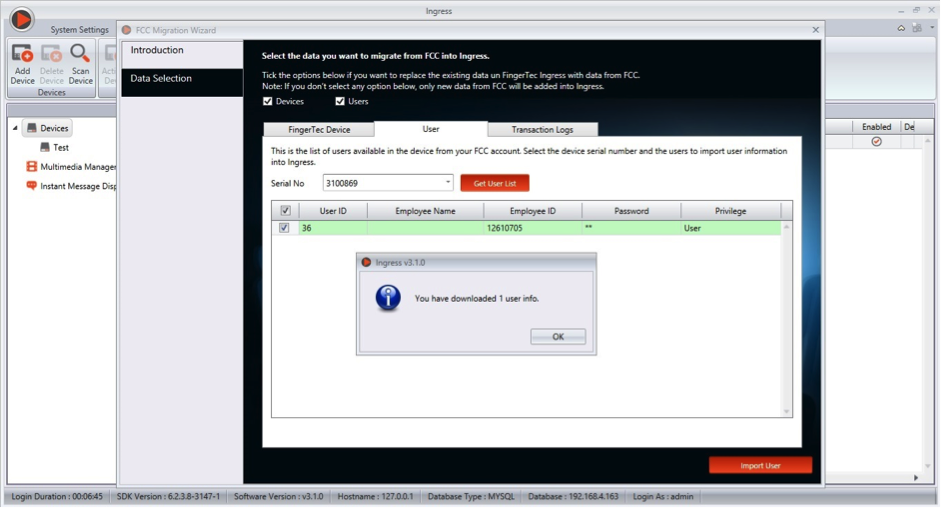Click the Import User button
The height and width of the screenshot is (508, 941).
(x=760, y=465)
